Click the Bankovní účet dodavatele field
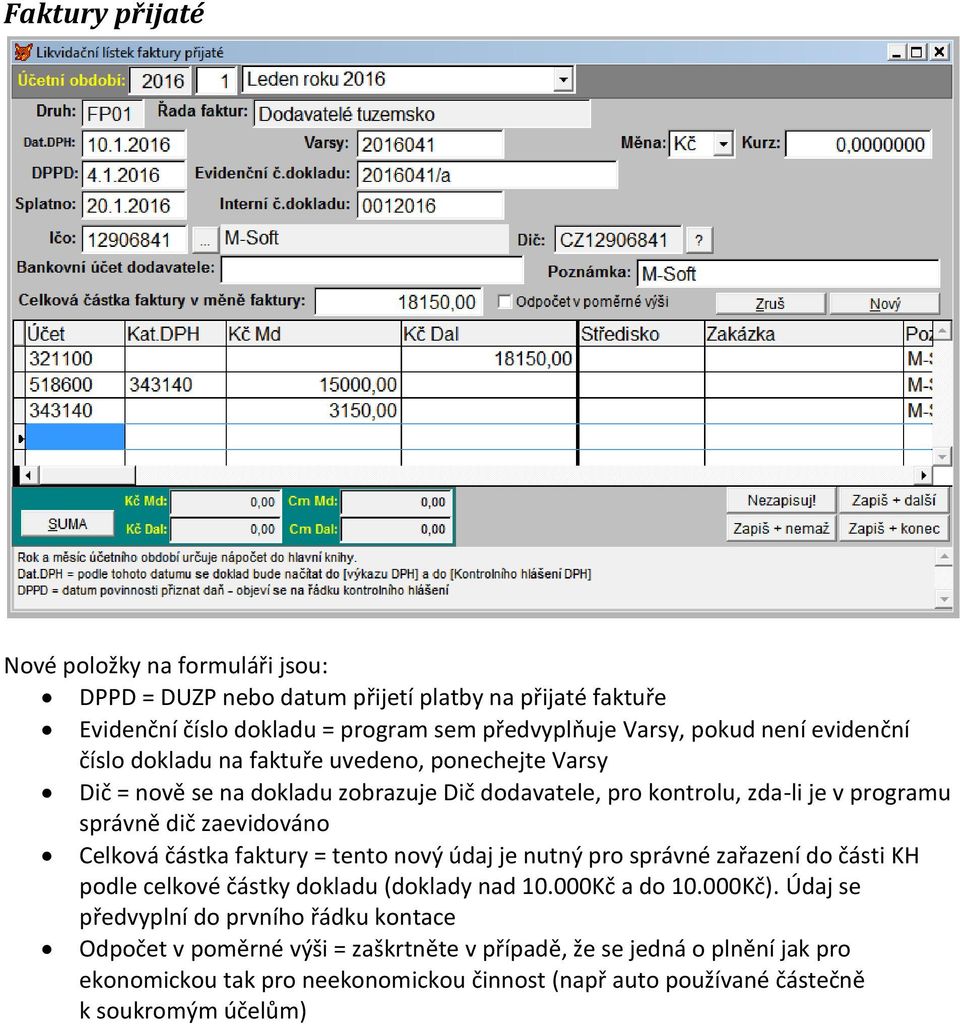The height and width of the screenshot is (1024, 960). point(372,269)
